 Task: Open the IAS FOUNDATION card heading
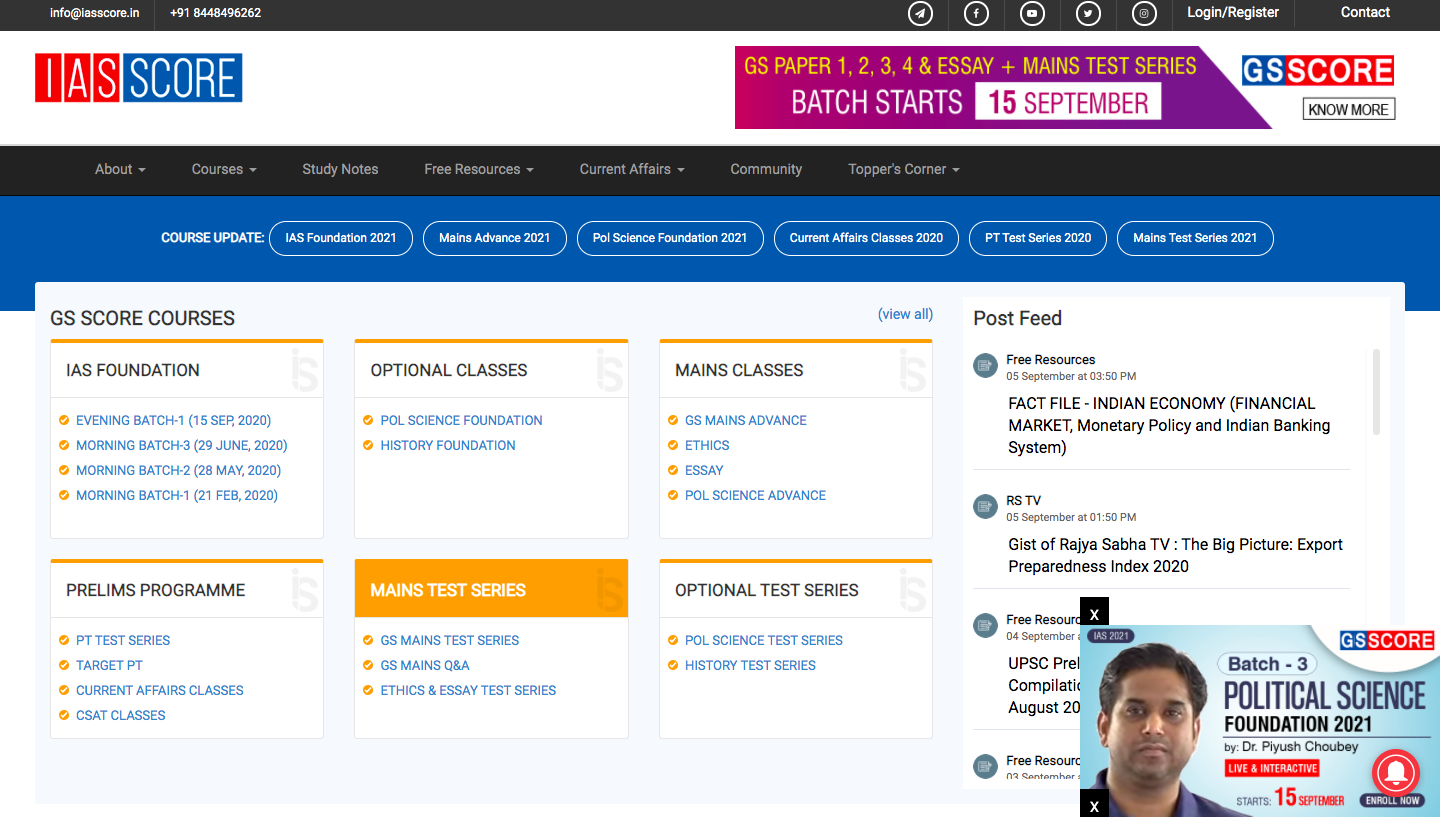tap(133, 370)
